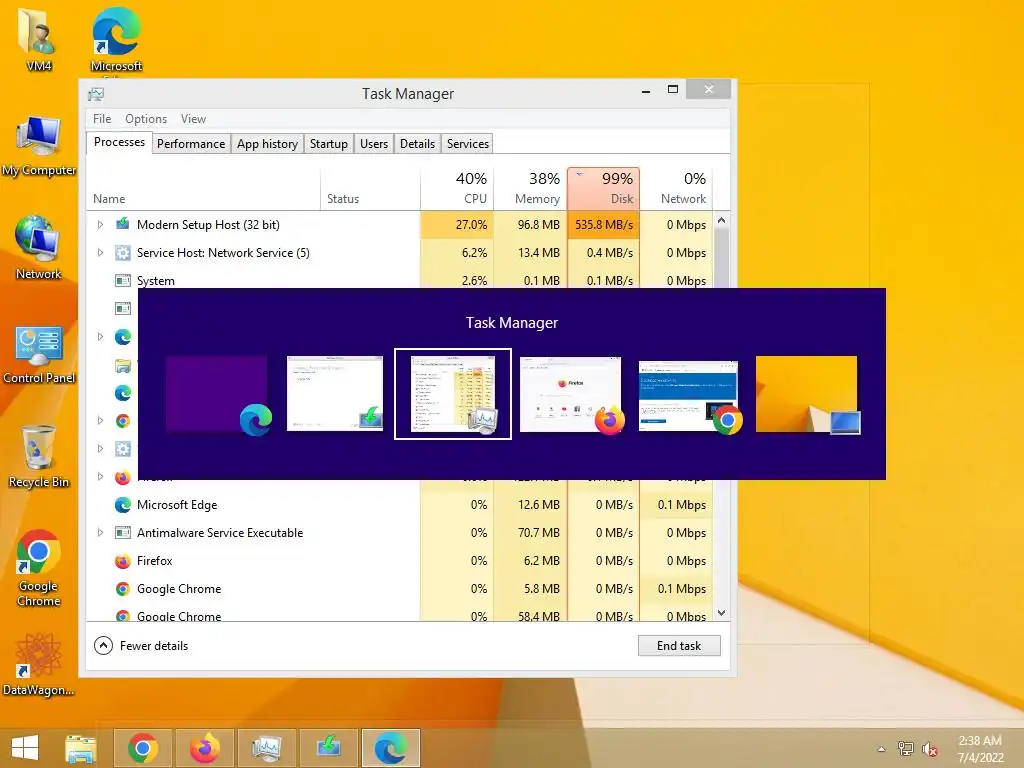The width and height of the screenshot is (1024, 768).
Task: Open the Recycle Bin desktop icon
Action: (x=39, y=456)
